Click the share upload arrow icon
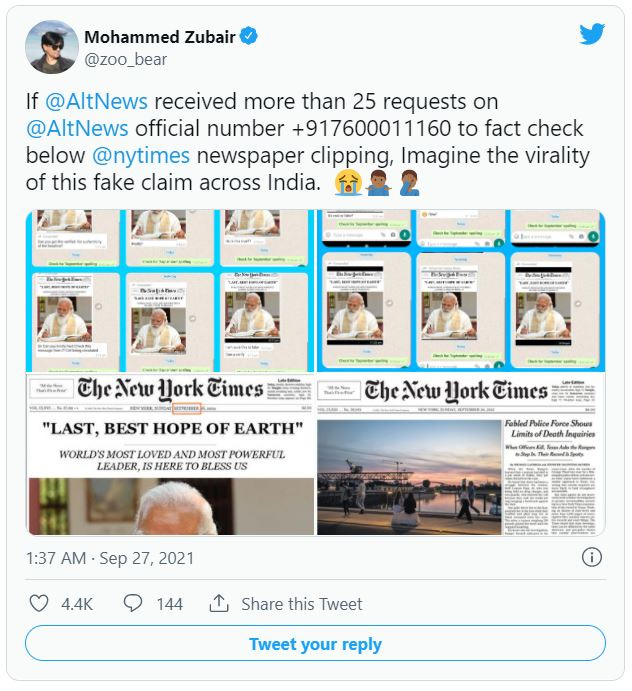This screenshot has width=632, height=691. [x=219, y=603]
